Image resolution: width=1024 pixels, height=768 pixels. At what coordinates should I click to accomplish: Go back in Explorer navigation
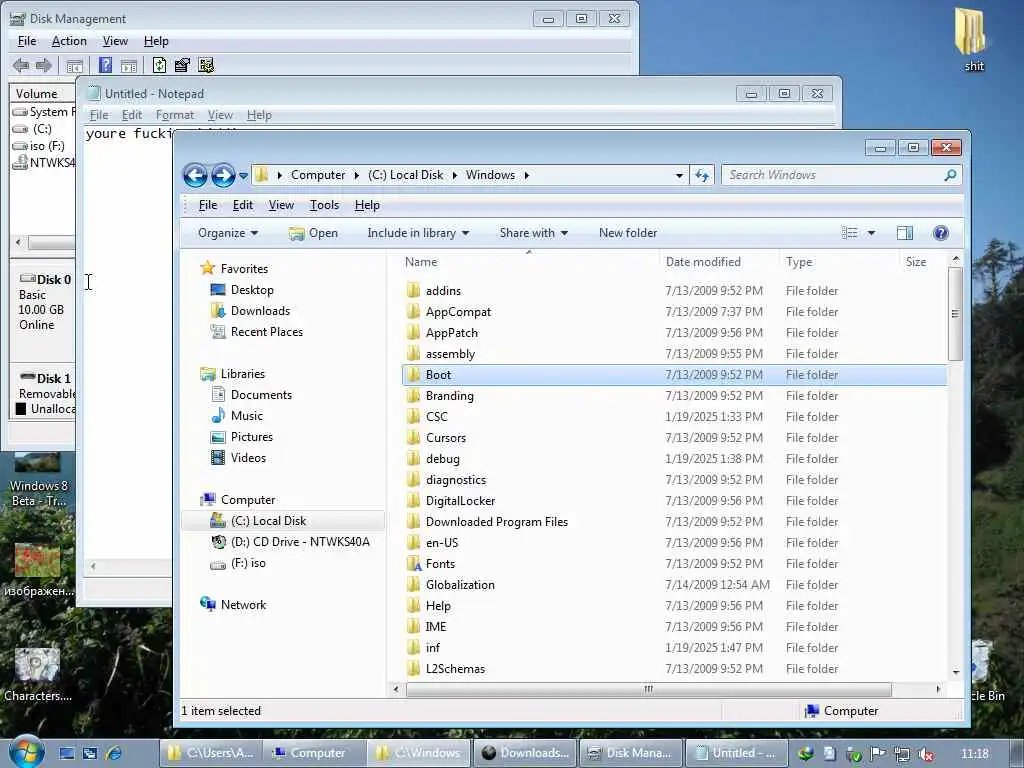[x=195, y=175]
